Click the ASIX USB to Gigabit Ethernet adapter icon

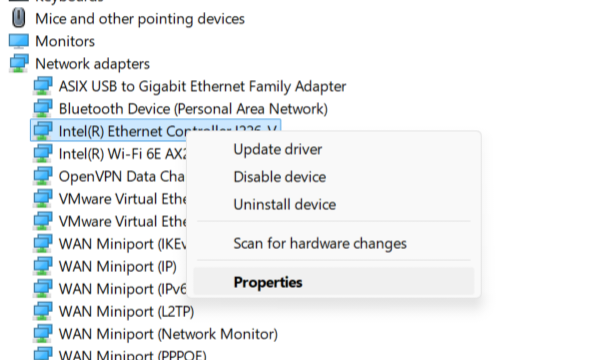tap(43, 86)
